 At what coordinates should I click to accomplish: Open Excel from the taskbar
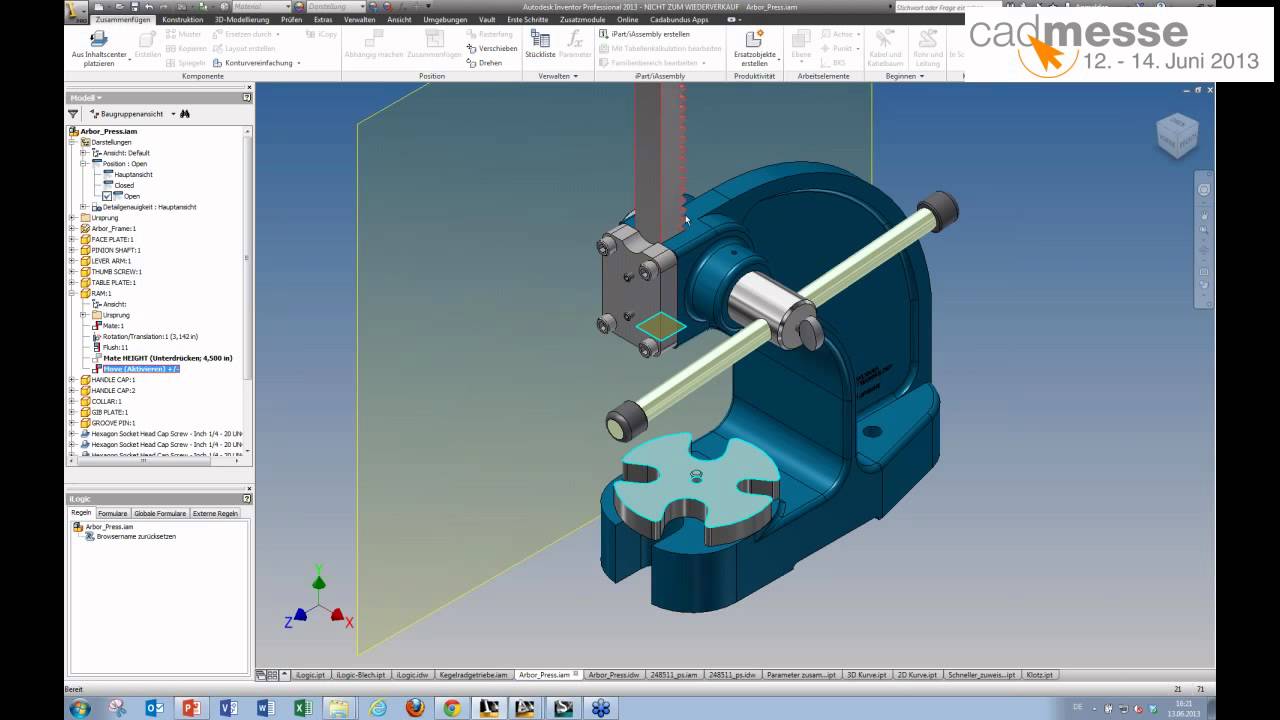click(302, 708)
